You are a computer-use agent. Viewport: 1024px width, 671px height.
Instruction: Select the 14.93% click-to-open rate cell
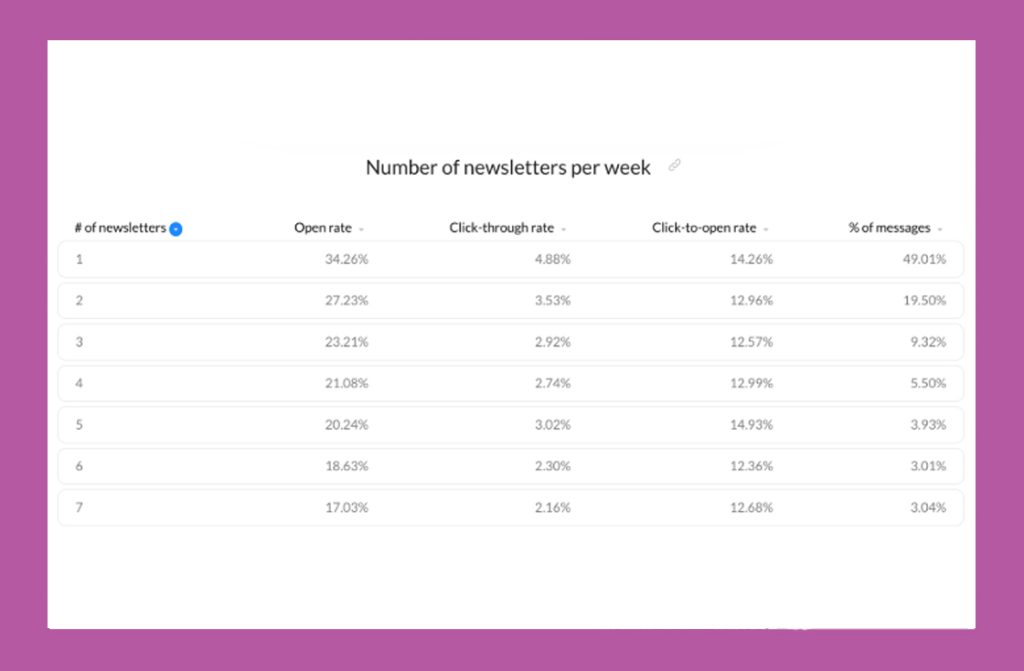[751, 424]
